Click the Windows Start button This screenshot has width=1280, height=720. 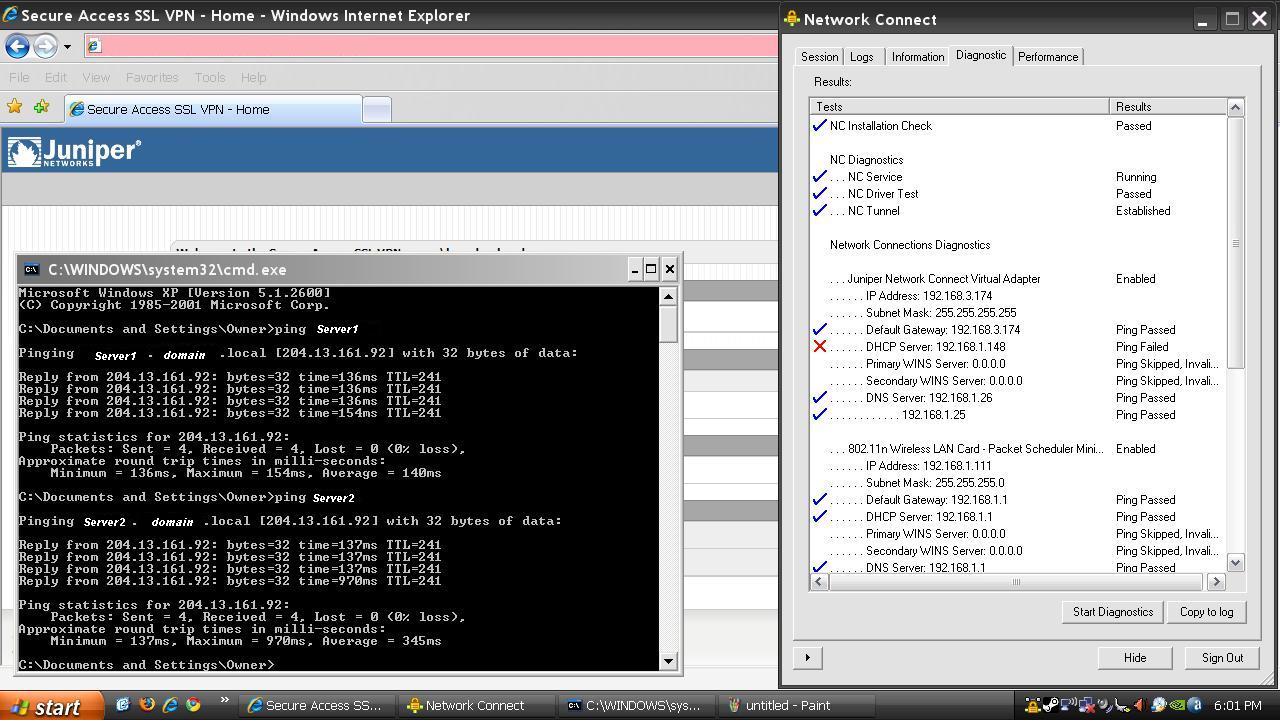pyautogui.click(x=52, y=705)
